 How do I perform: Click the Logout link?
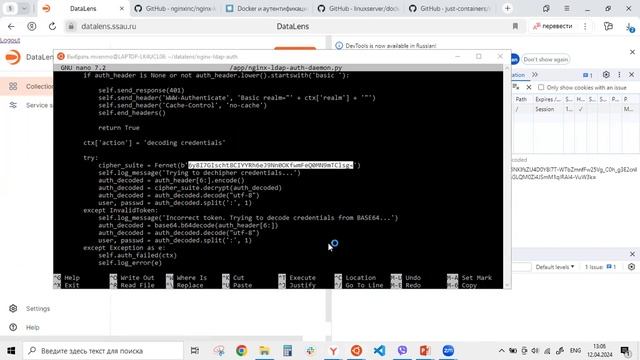pos(10,40)
